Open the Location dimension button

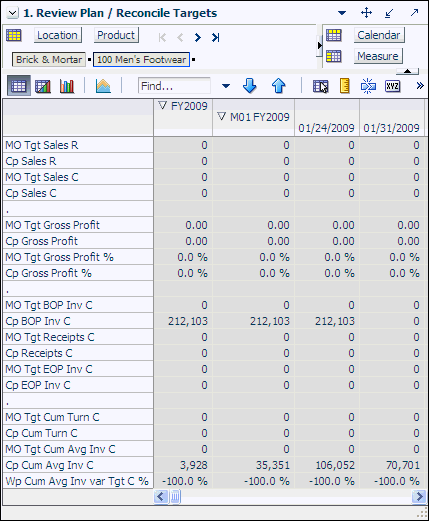click(57, 35)
